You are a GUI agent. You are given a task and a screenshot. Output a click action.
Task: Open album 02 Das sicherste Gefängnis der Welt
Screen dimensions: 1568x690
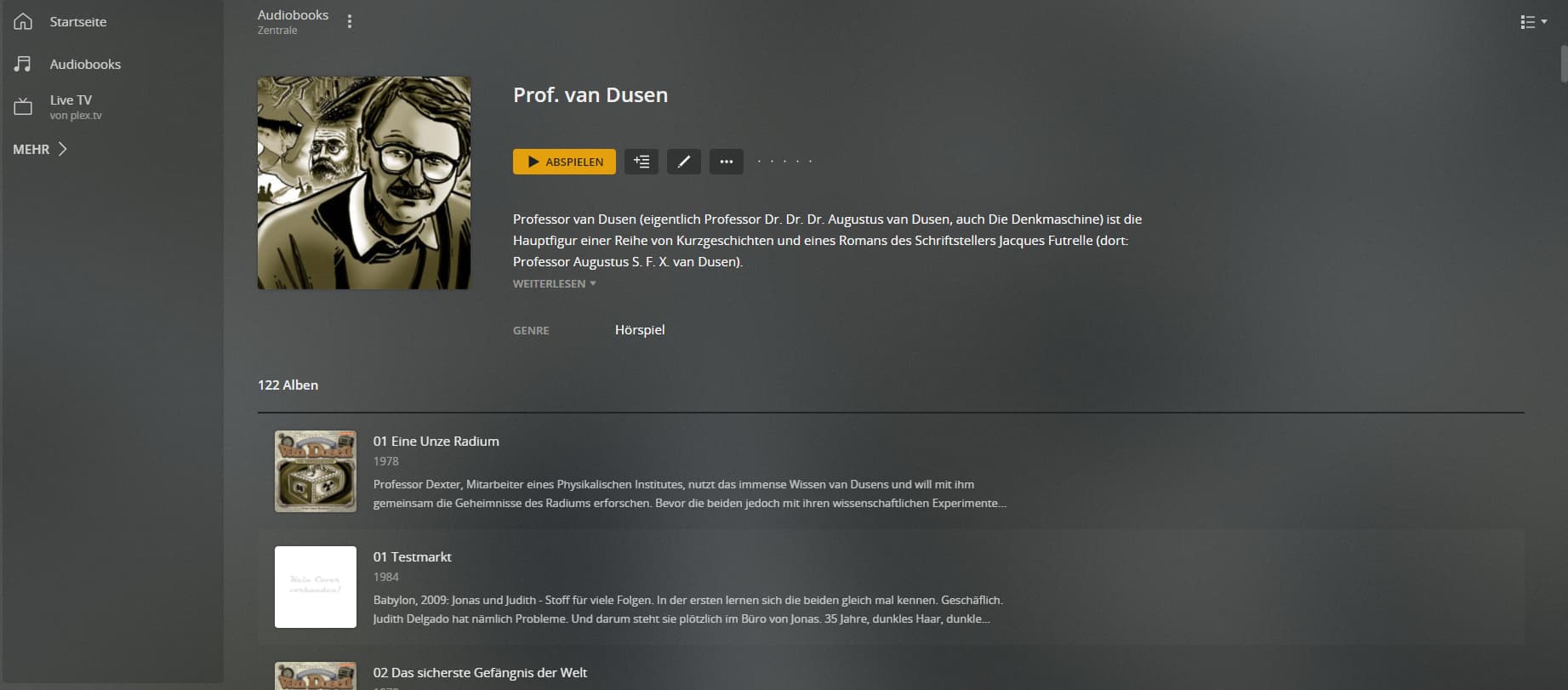(x=480, y=672)
